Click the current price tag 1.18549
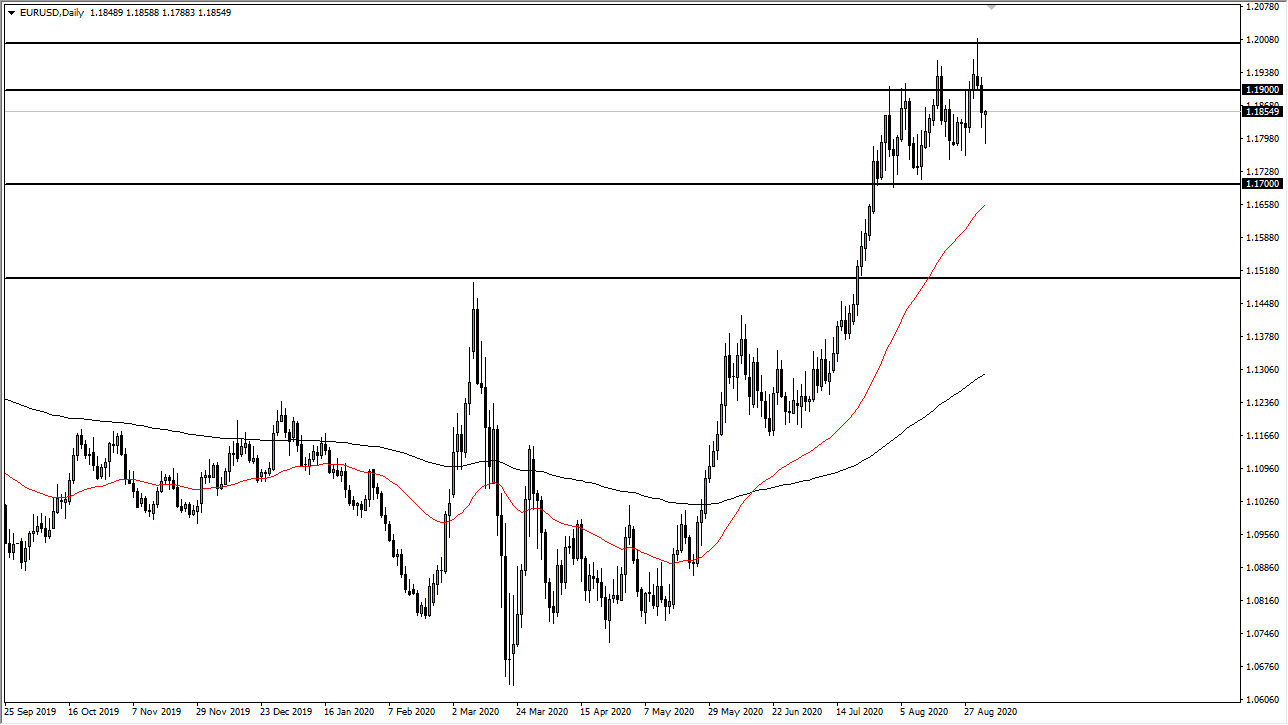This screenshot has height=725, width=1288. [x=1261, y=111]
